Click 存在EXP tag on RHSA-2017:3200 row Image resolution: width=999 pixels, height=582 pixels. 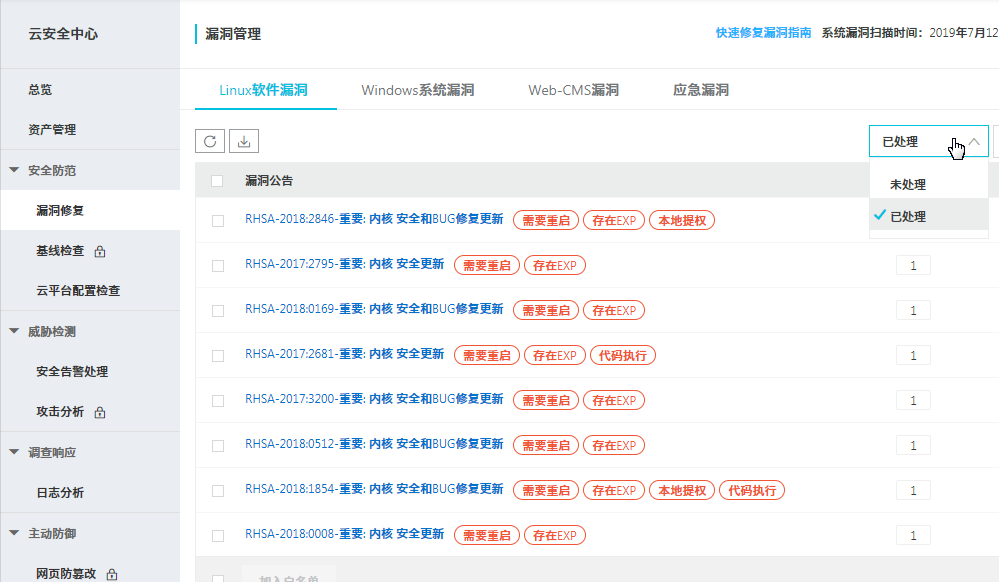coord(614,400)
